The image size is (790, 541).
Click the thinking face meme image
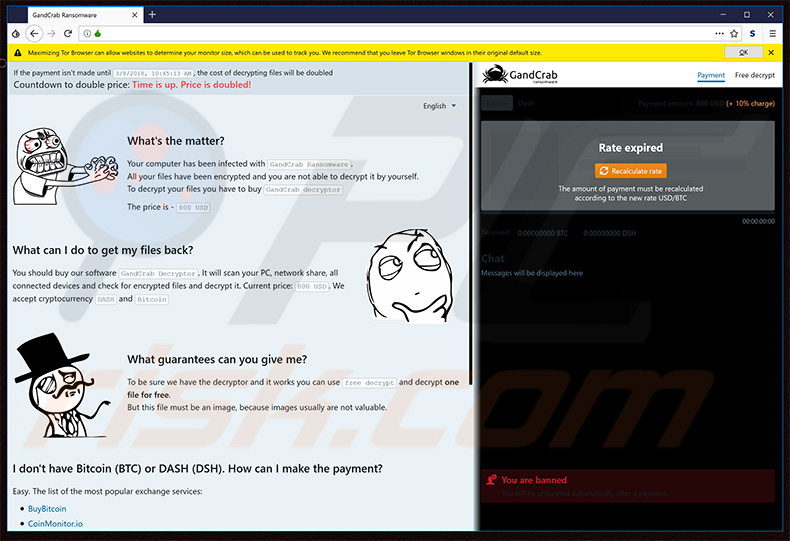tap(412, 275)
